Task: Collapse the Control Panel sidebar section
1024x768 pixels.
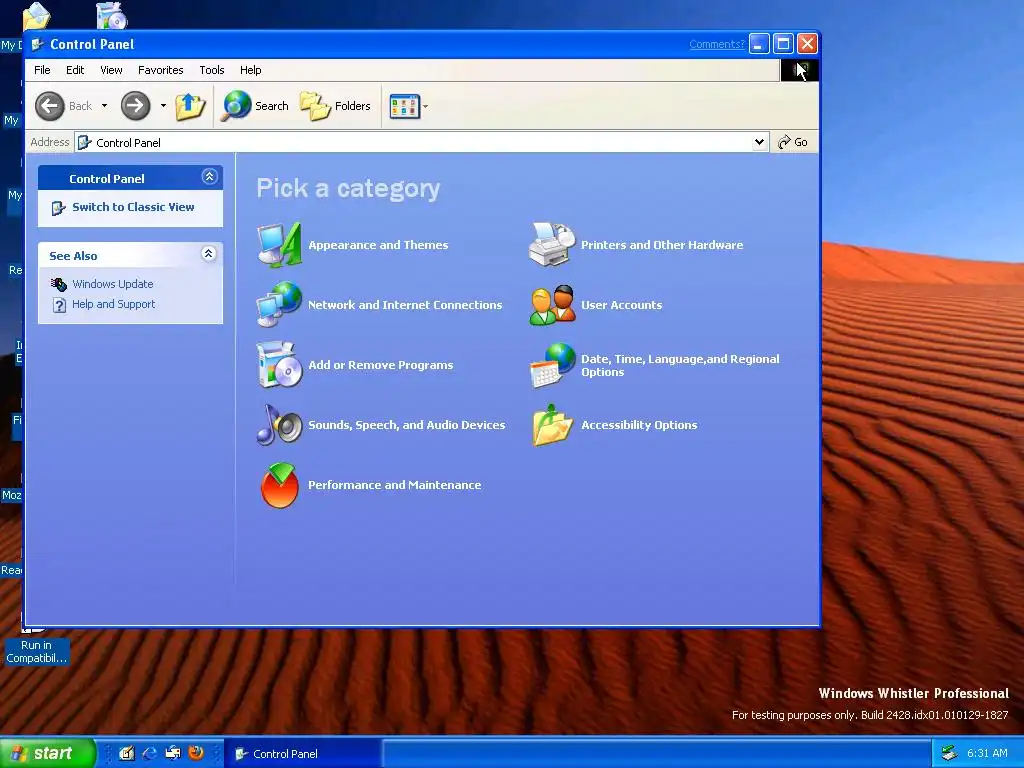Action: point(209,176)
